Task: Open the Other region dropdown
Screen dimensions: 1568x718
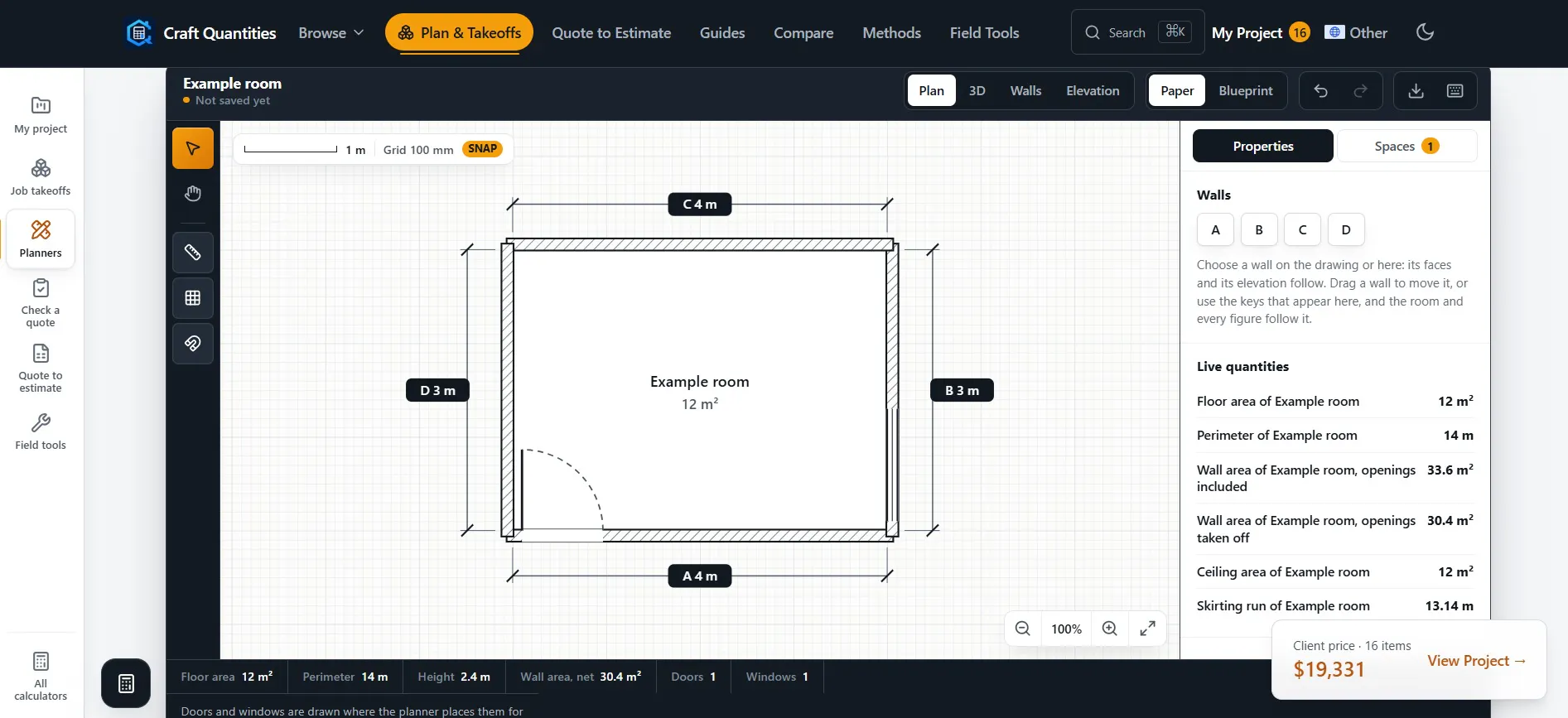Action: 1356,33
